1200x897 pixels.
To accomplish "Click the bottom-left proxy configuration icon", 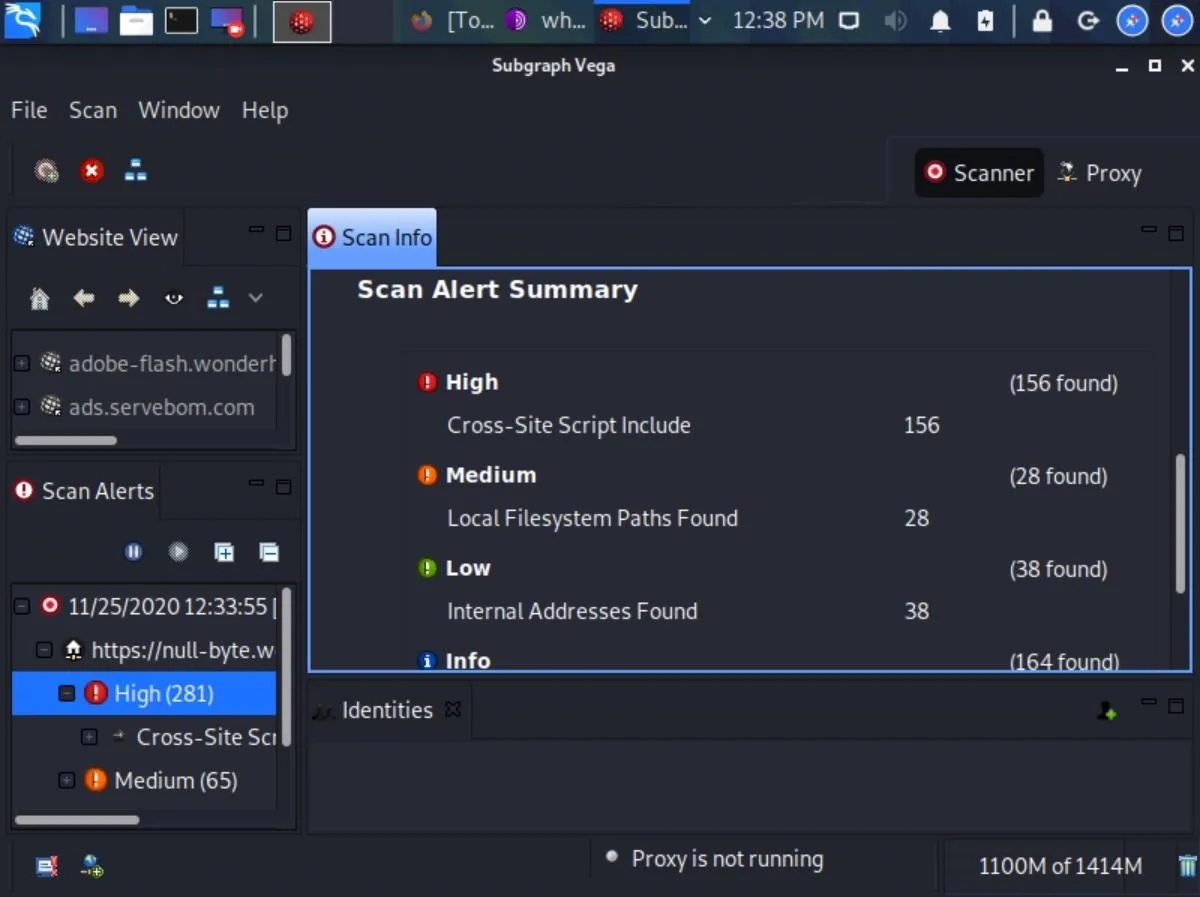I will click(x=92, y=866).
